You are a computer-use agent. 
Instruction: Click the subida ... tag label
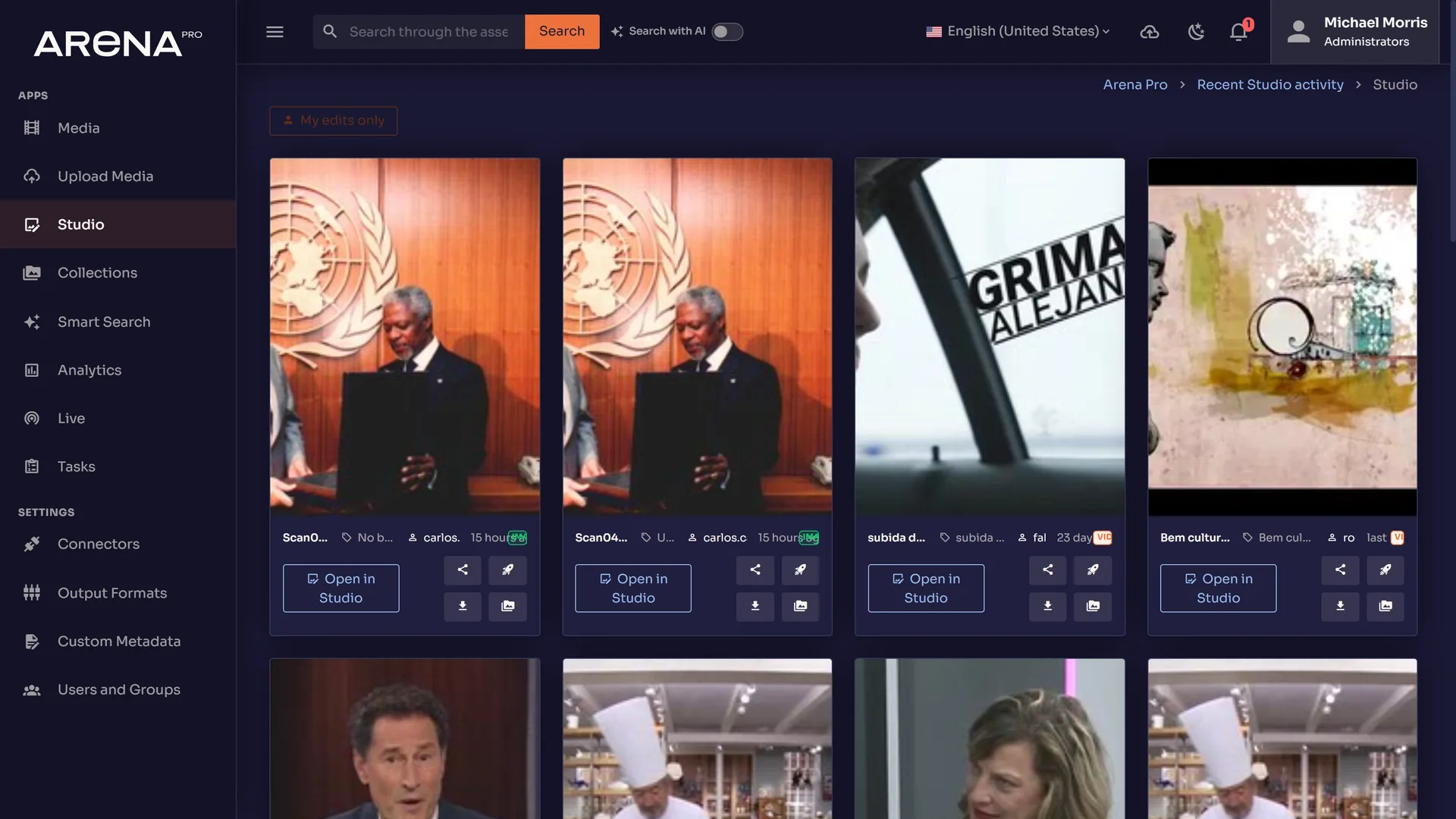coord(972,538)
